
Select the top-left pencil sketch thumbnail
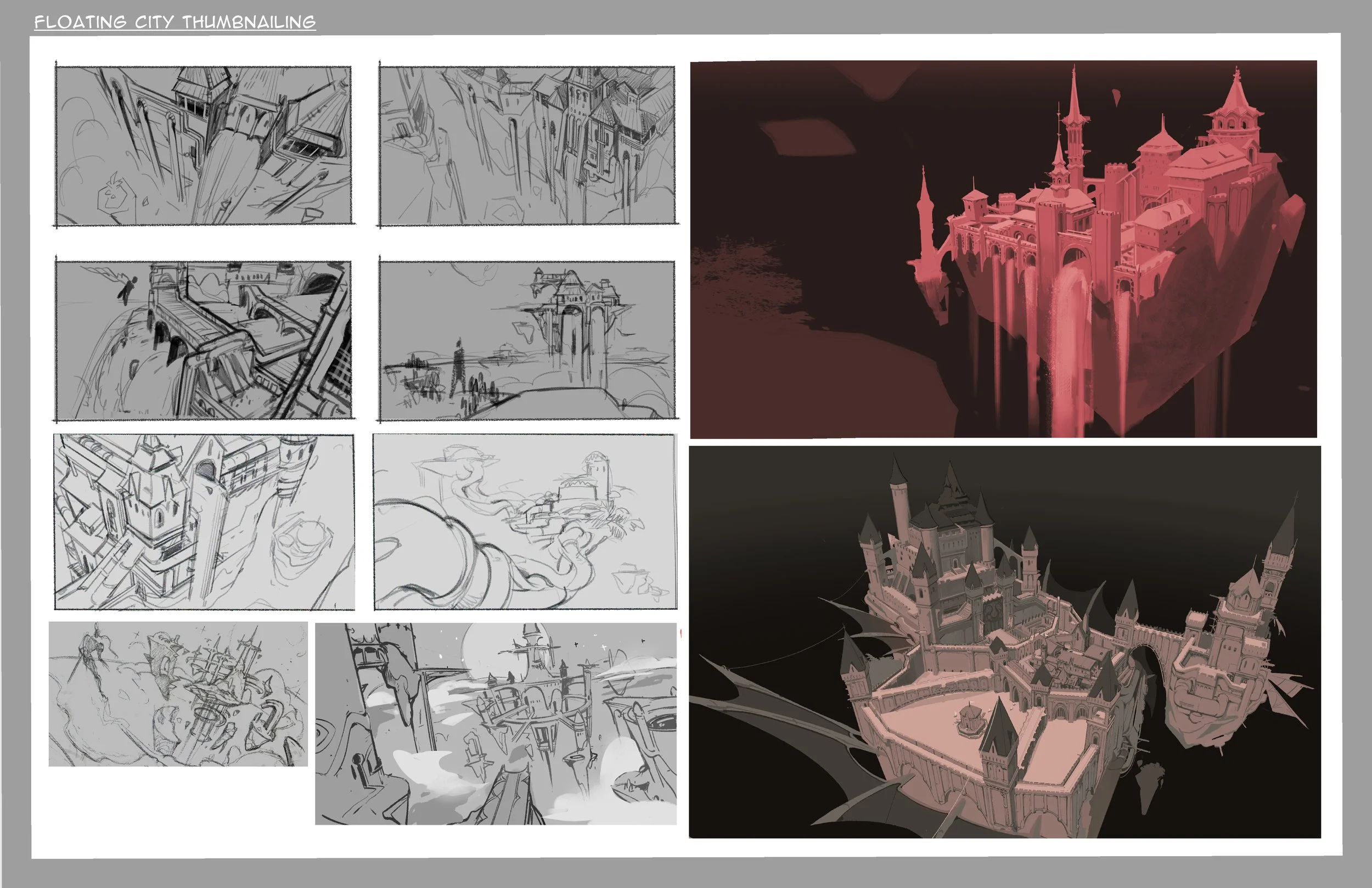coord(203,145)
